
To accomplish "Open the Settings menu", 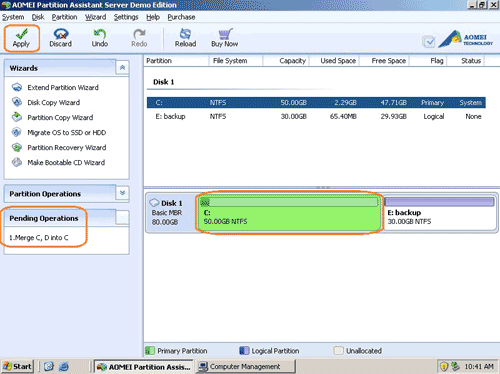I will tap(126, 17).
